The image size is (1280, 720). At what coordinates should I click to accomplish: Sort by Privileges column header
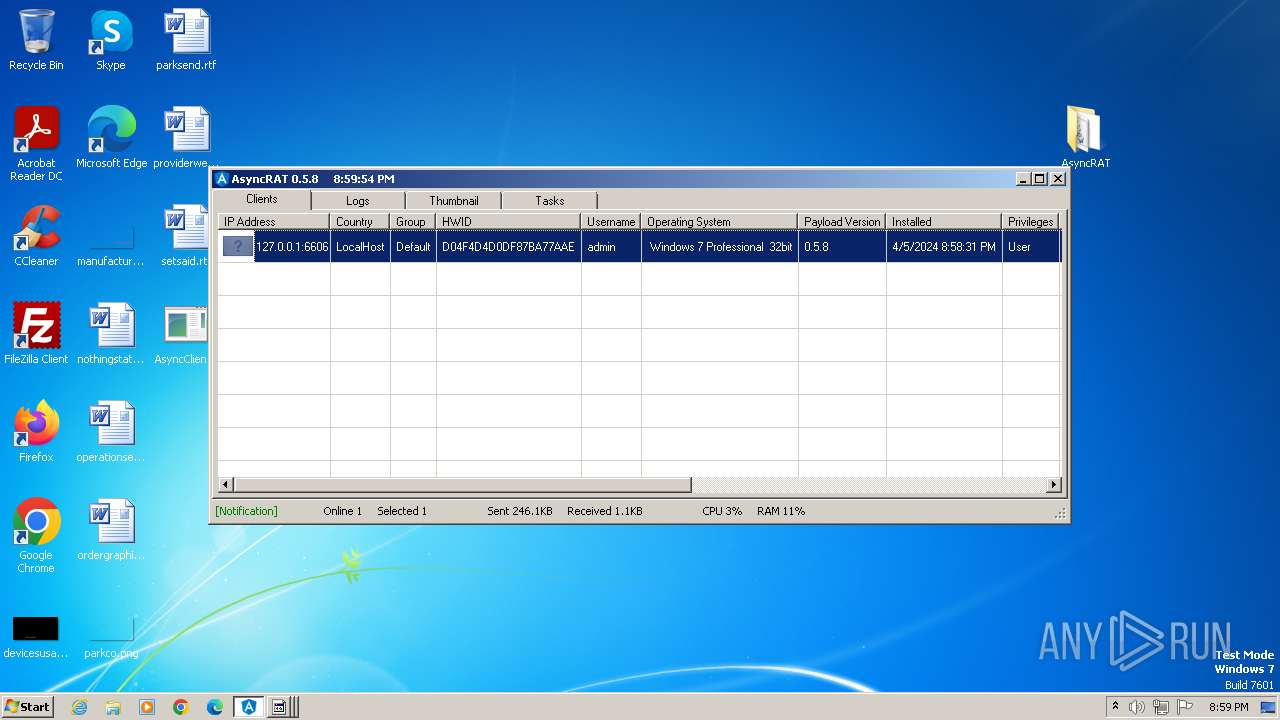coord(1031,222)
